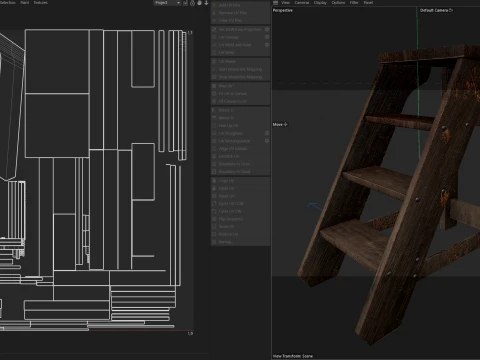
Task: Open the viewport Panel menu
Action: [x=368, y=3]
